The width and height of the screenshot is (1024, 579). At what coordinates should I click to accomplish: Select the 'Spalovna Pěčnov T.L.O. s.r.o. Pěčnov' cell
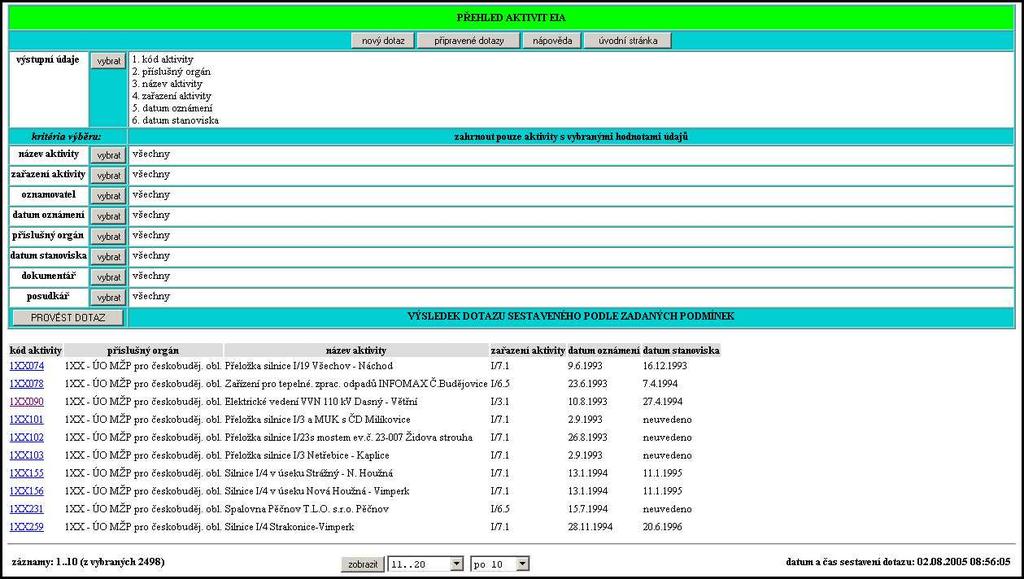coord(307,509)
